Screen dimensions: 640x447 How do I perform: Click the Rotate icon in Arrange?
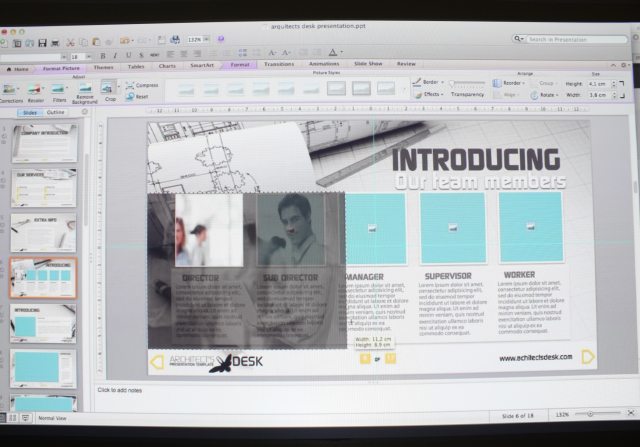[534, 96]
